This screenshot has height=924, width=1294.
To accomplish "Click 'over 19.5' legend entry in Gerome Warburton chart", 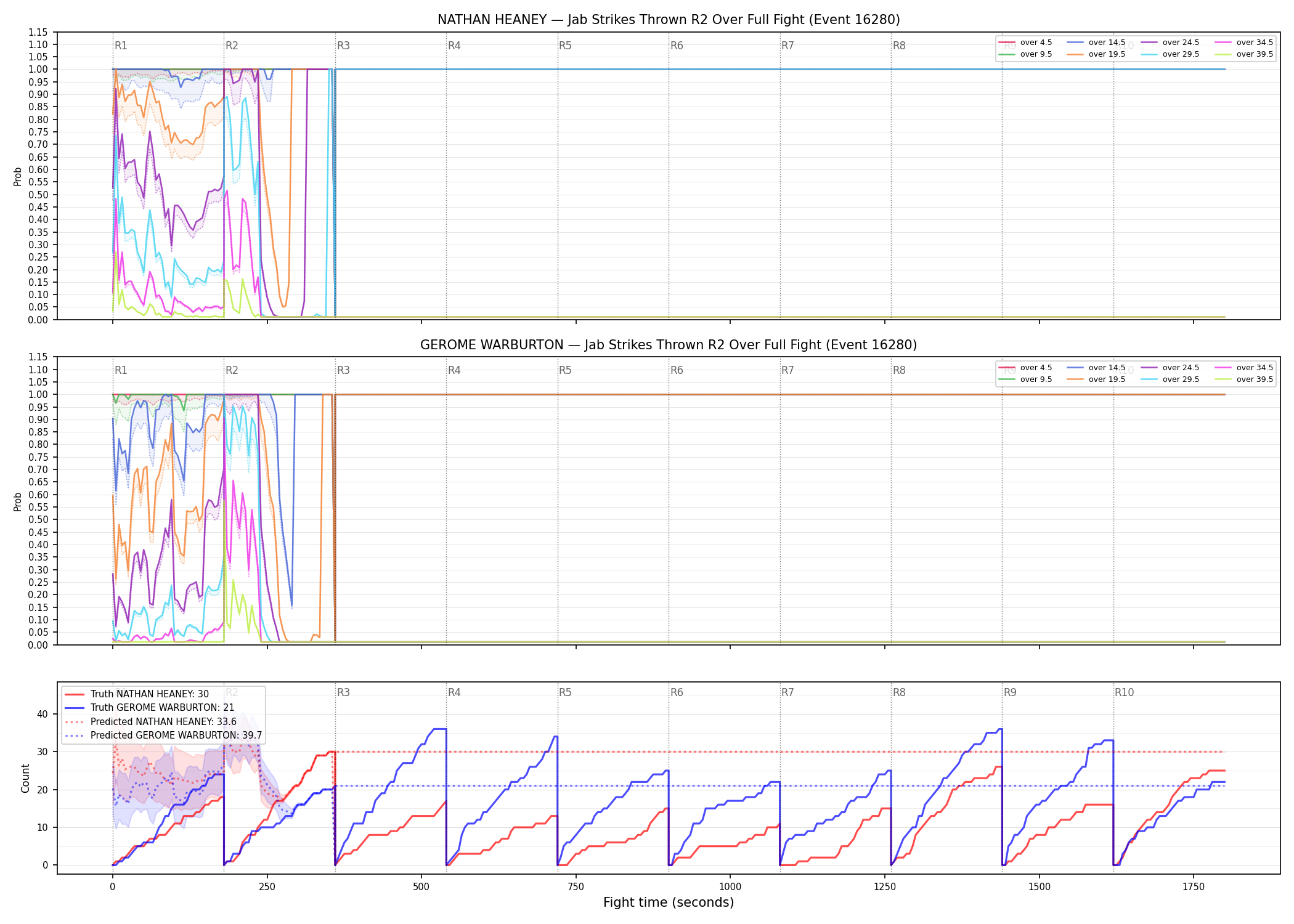I will (x=1096, y=379).
